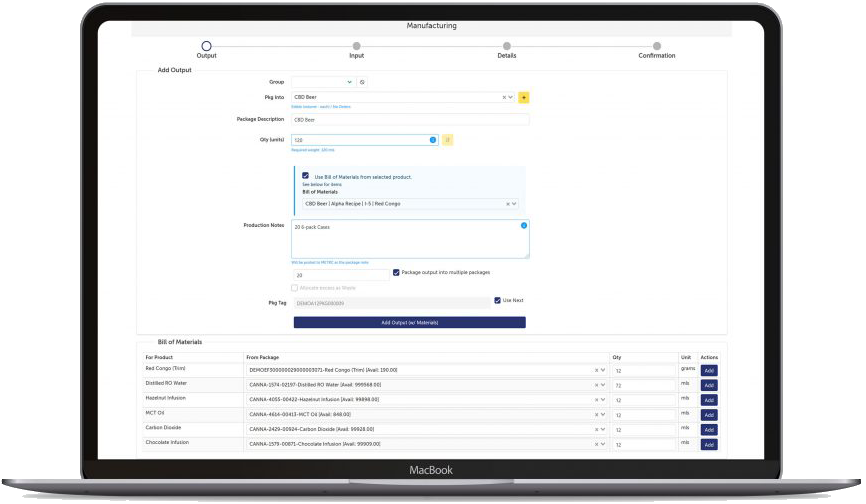Click the blue info icon in Qty field
Image resolution: width=866 pixels, height=504 pixels.
click(433, 140)
